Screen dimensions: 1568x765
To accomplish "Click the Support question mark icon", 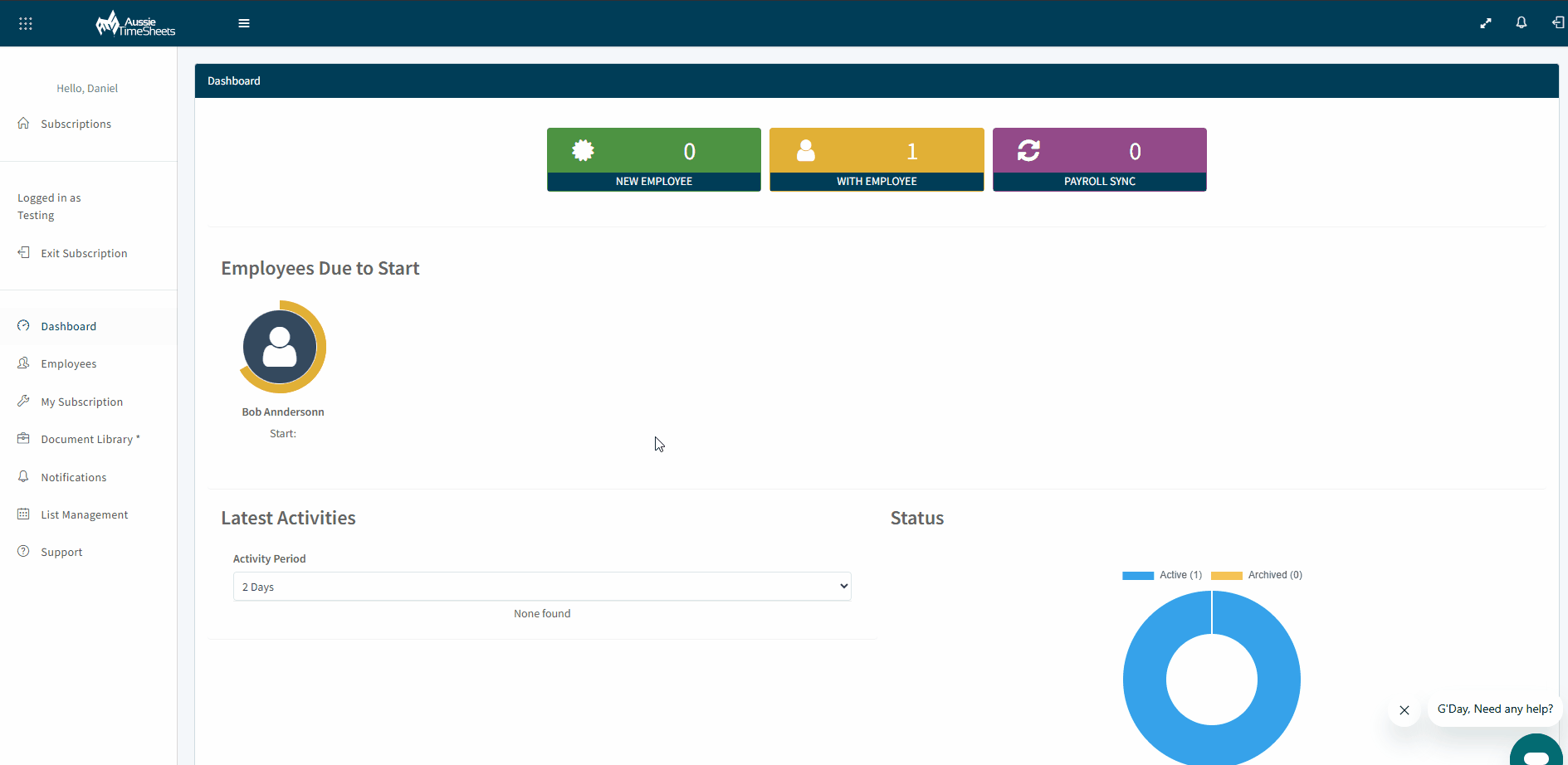I will pos(23,551).
